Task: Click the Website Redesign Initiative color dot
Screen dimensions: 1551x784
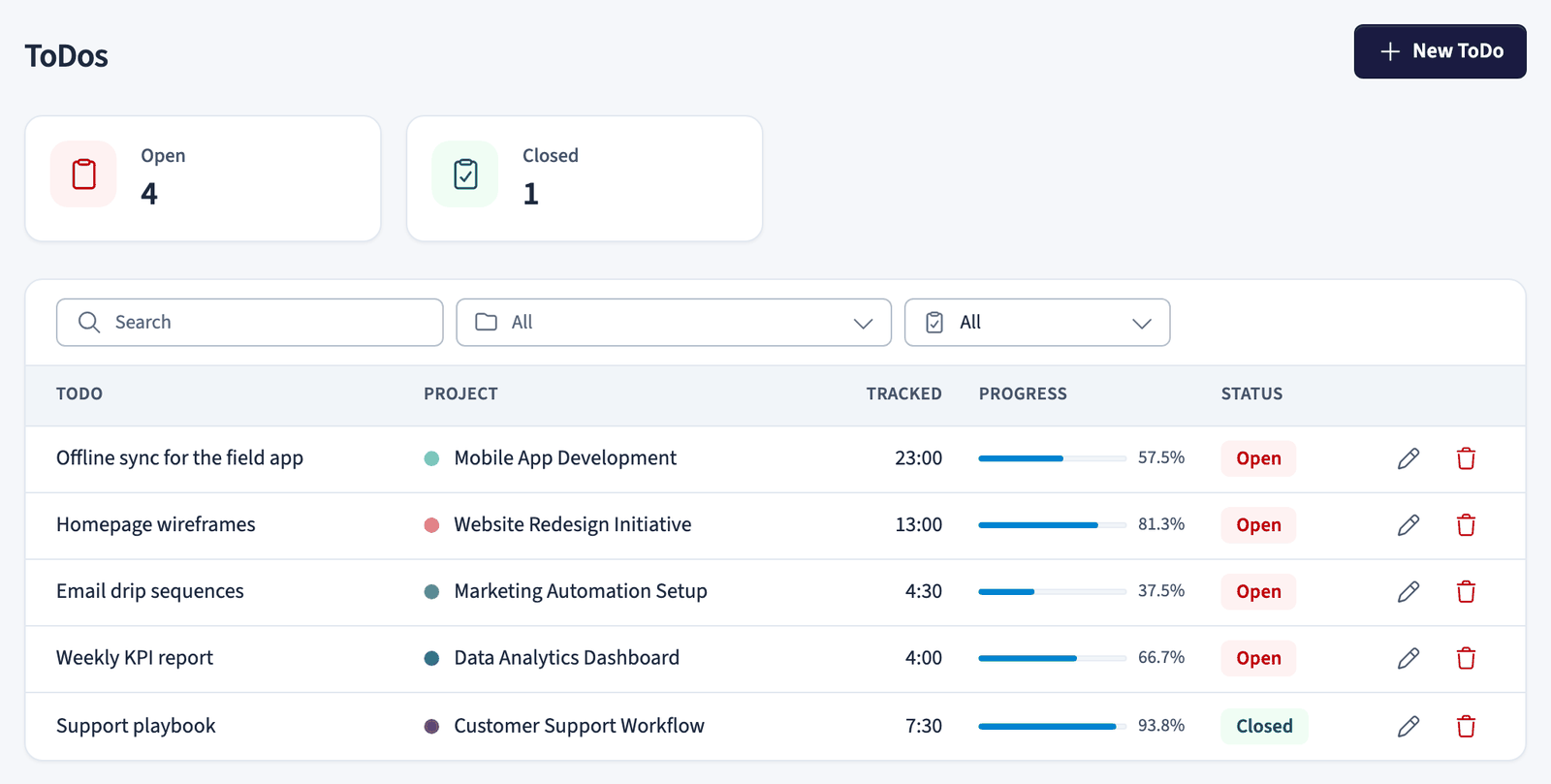Action: click(431, 525)
